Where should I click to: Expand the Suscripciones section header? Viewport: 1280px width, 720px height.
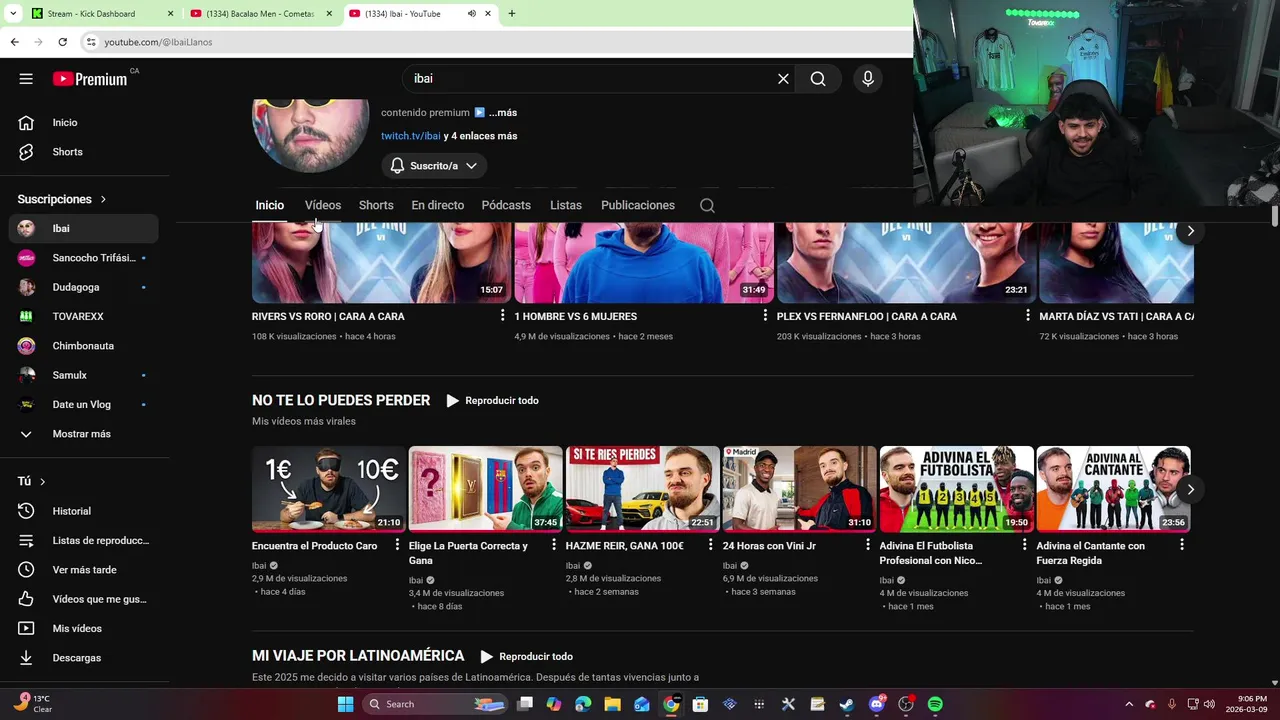[x=62, y=199]
